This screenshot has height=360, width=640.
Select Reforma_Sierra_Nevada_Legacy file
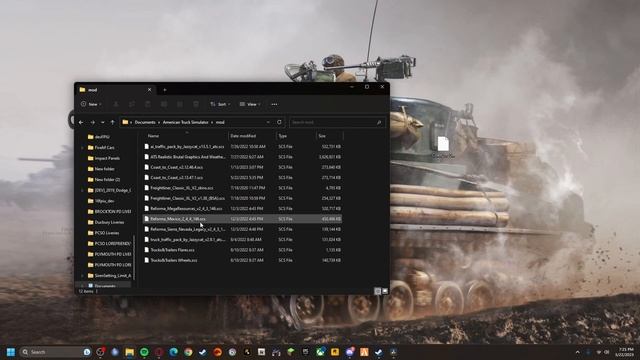[x=242, y=229]
